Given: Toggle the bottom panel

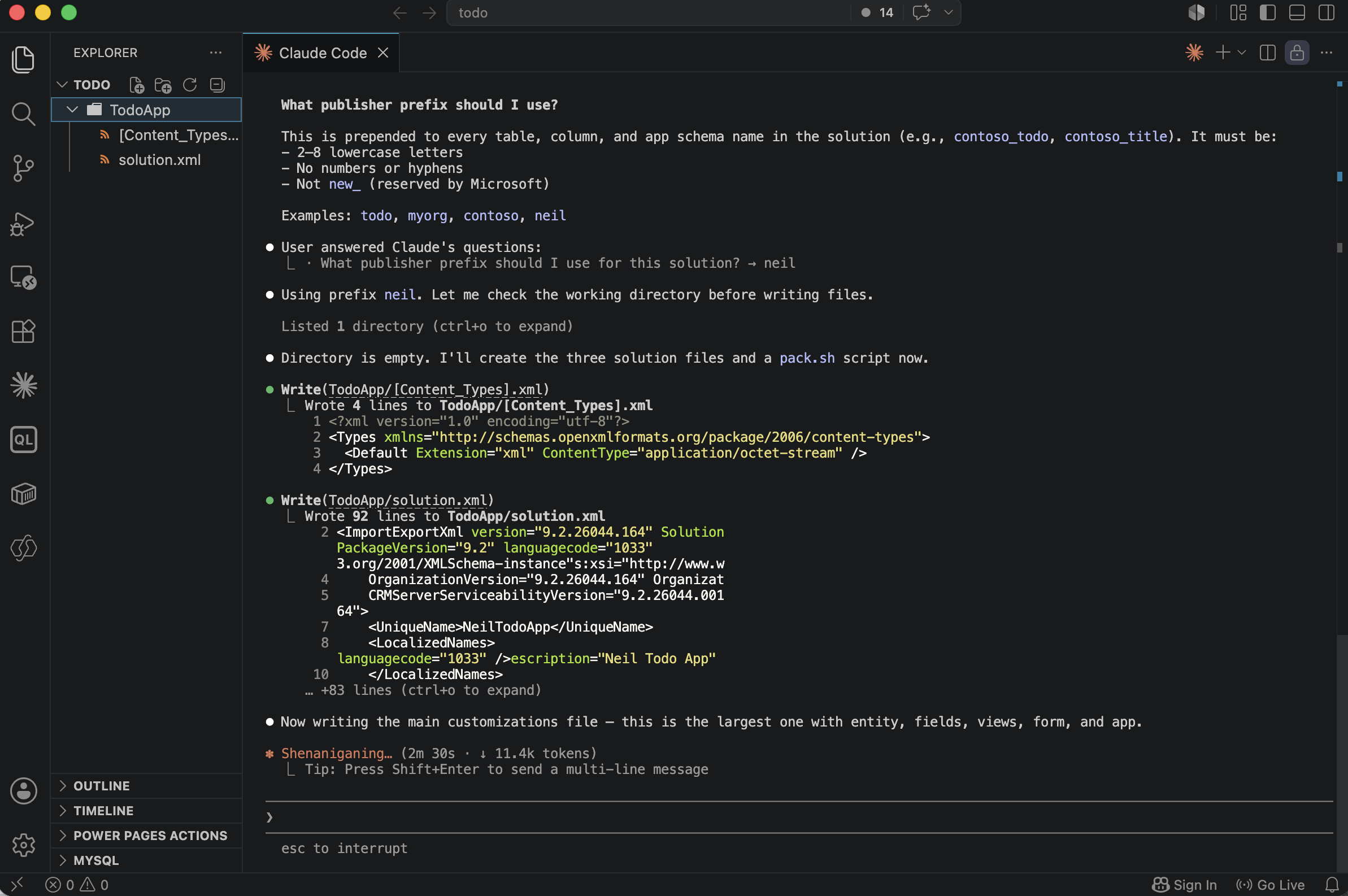Looking at the screenshot, I should (1297, 12).
